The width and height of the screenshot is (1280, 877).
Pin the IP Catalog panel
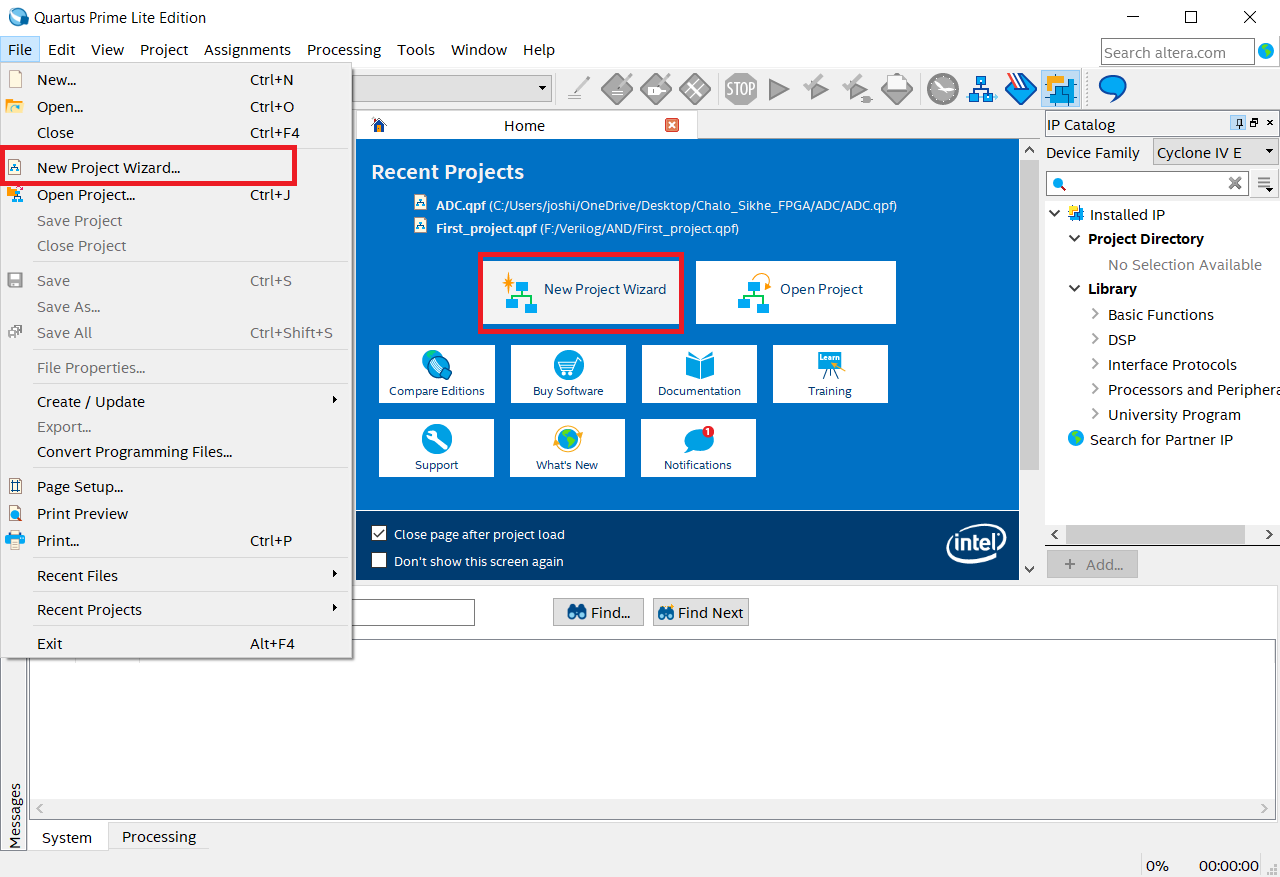pyautogui.click(x=1239, y=123)
